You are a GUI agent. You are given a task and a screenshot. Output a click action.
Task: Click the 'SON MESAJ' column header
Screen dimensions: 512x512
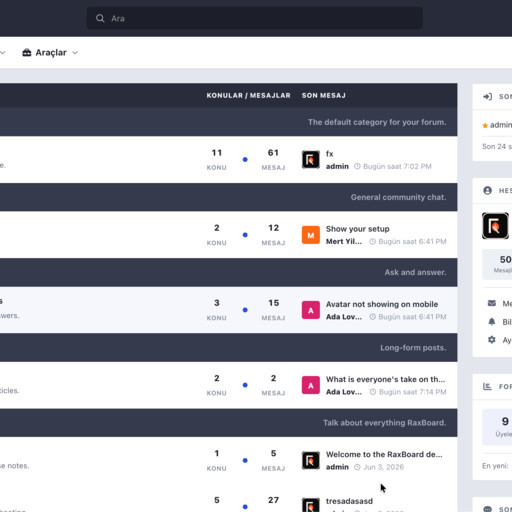click(324, 96)
